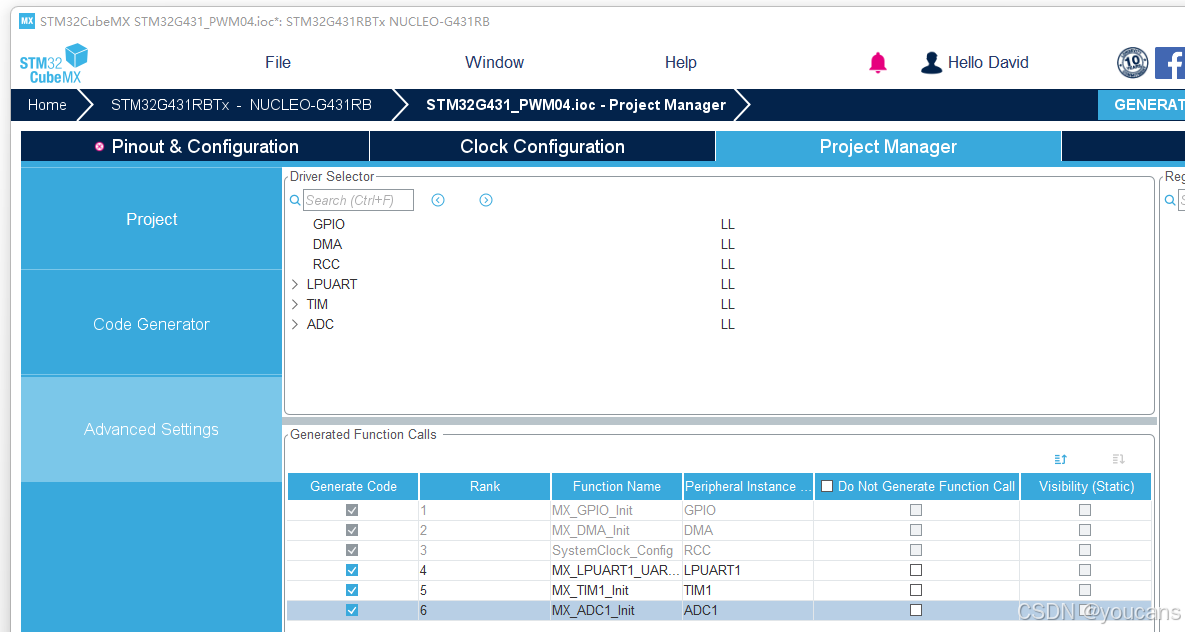Click the LPUART1 peripheral instance cell
The height and width of the screenshot is (632, 1185).
(x=747, y=570)
